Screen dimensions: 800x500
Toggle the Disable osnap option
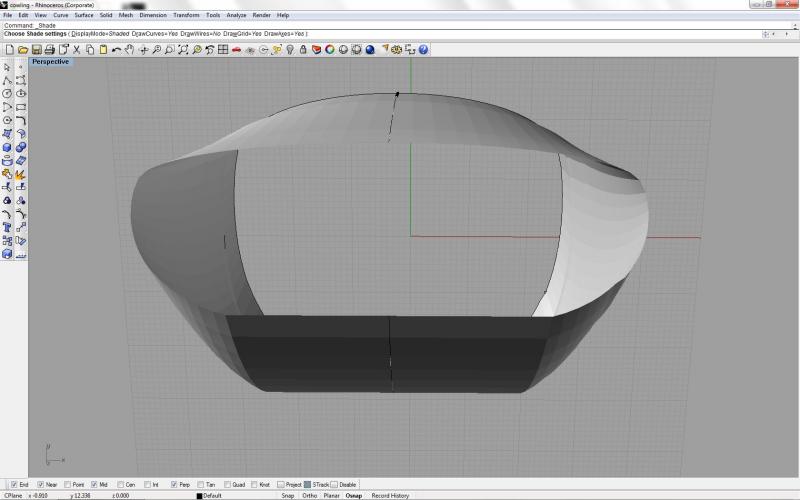coord(334,485)
